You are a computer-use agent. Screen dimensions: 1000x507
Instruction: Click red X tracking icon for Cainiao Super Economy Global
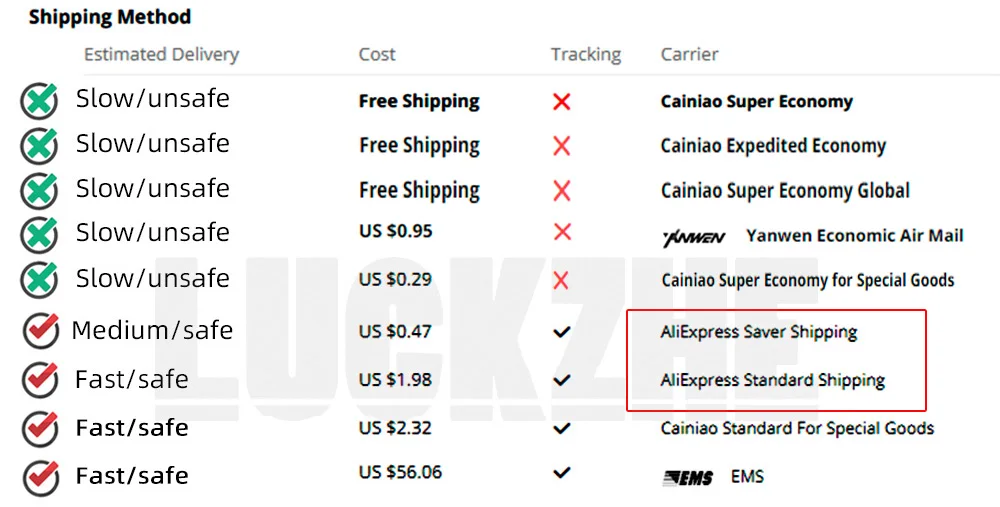click(562, 191)
